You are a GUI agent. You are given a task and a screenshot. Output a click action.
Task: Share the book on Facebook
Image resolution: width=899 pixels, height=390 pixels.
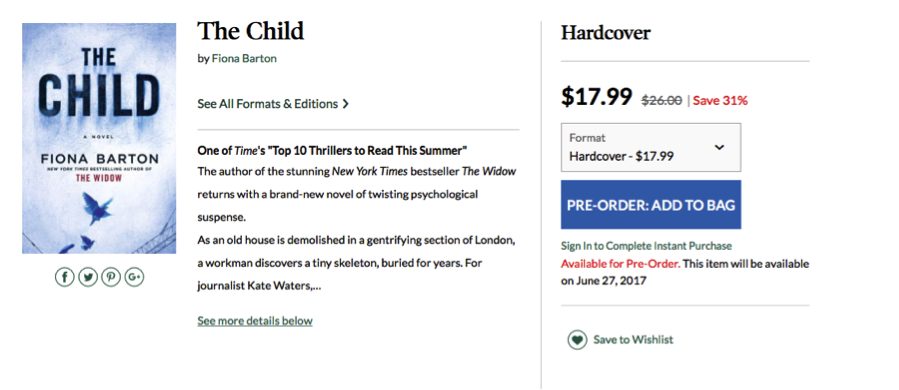(64, 278)
